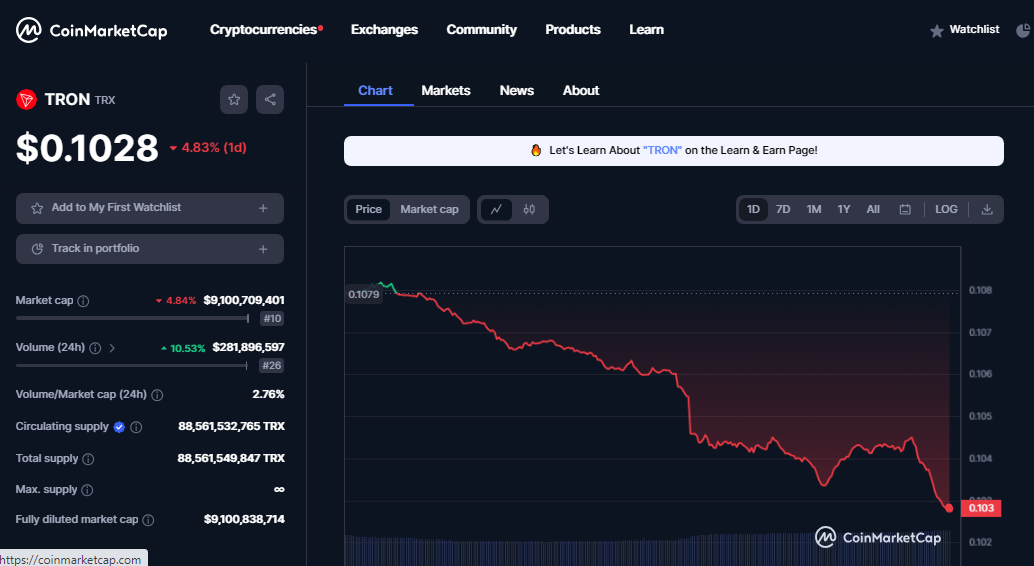Open Exchanges menu
The height and width of the screenshot is (566, 1034).
coord(384,30)
